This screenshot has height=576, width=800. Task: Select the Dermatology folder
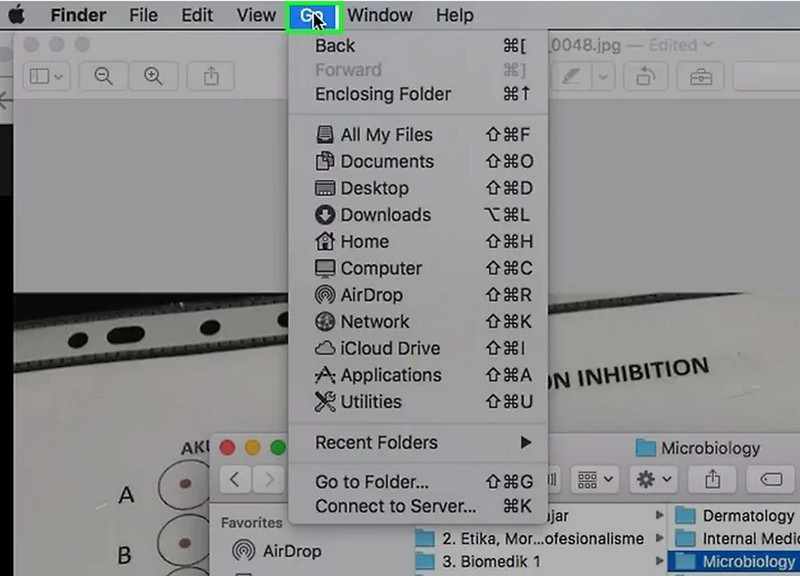[735, 516]
